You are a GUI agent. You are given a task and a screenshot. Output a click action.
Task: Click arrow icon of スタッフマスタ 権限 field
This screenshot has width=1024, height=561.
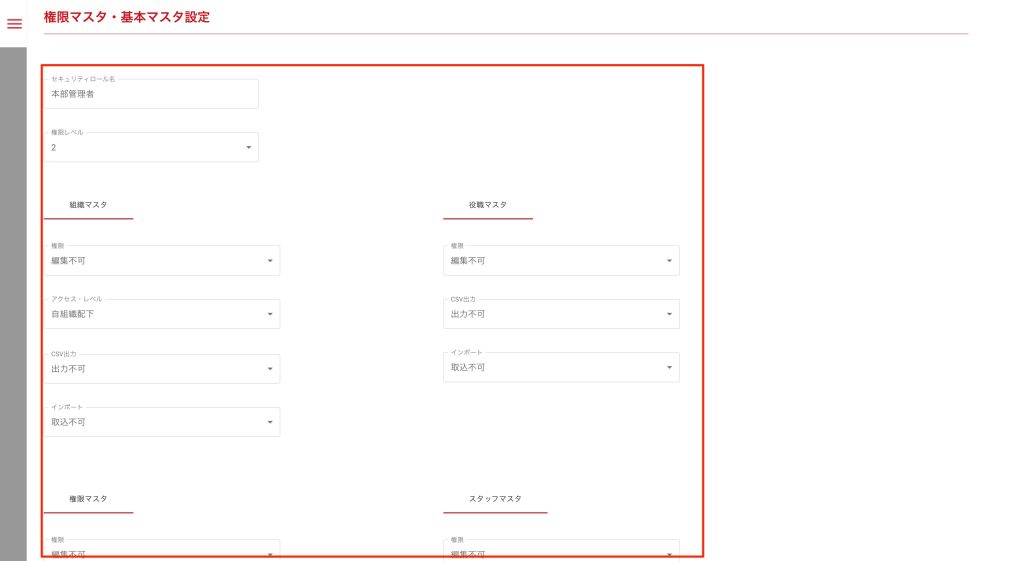[x=669, y=553]
